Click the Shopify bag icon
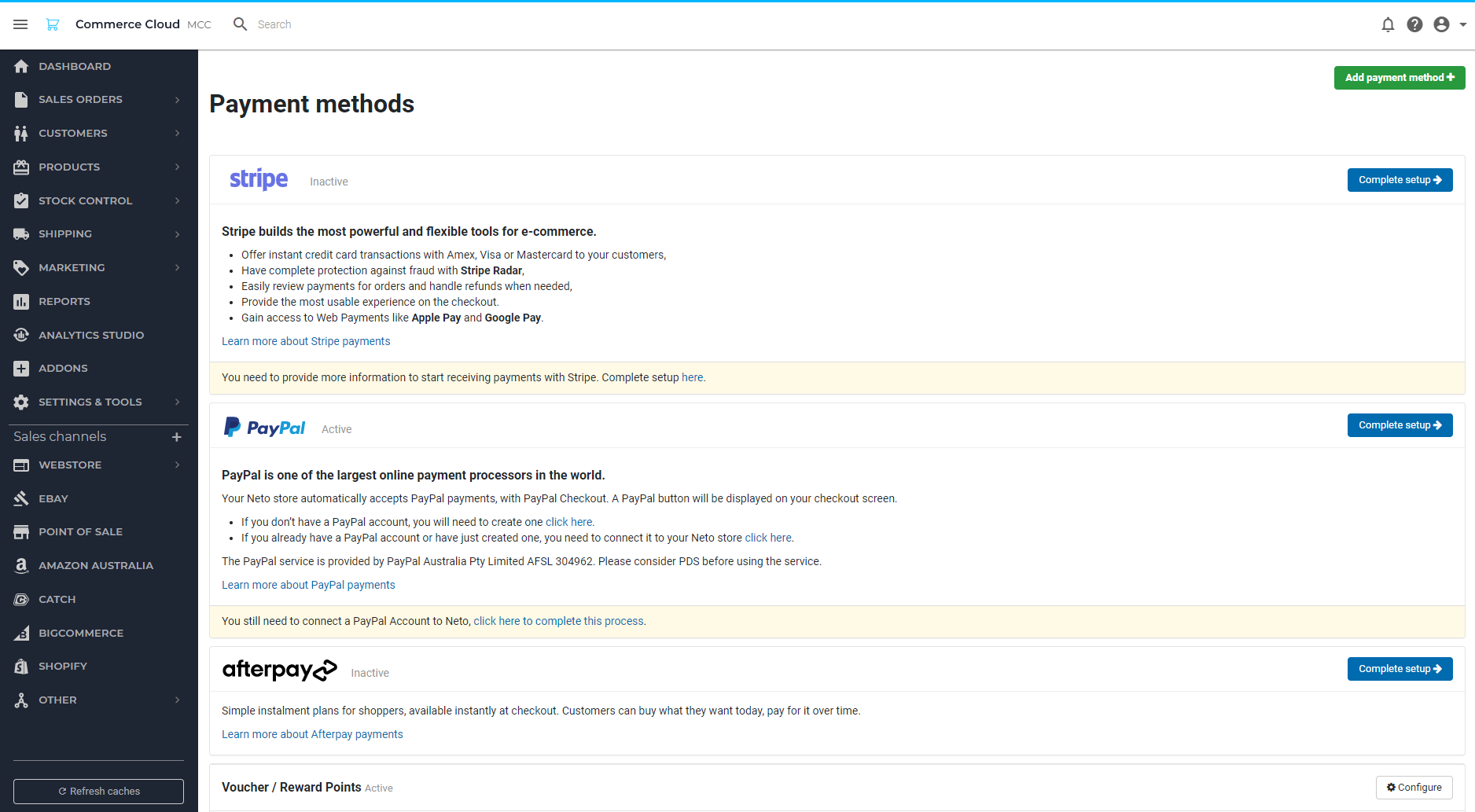Screen dimensions: 1475x812 pyautogui.click(x=21, y=667)
